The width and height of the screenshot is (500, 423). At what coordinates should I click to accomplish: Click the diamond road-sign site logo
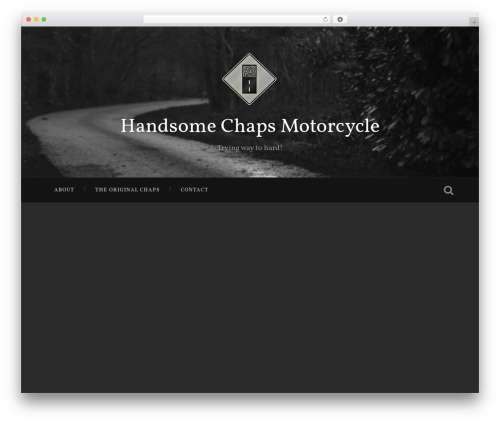(x=249, y=79)
